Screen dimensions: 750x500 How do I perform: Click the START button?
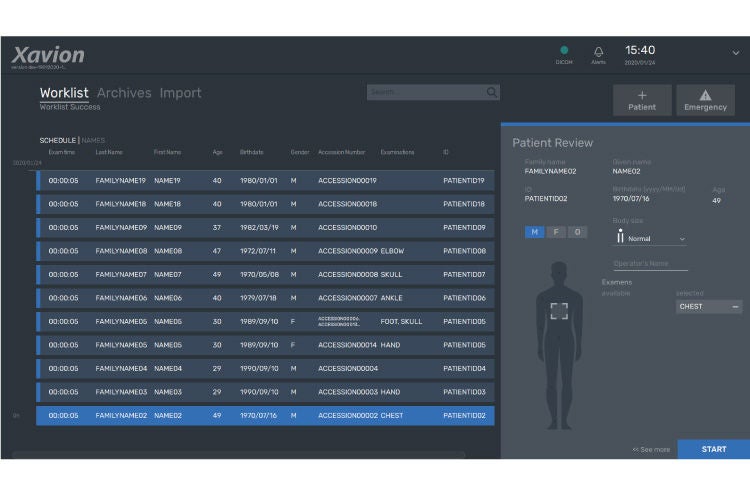pos(714,449)
